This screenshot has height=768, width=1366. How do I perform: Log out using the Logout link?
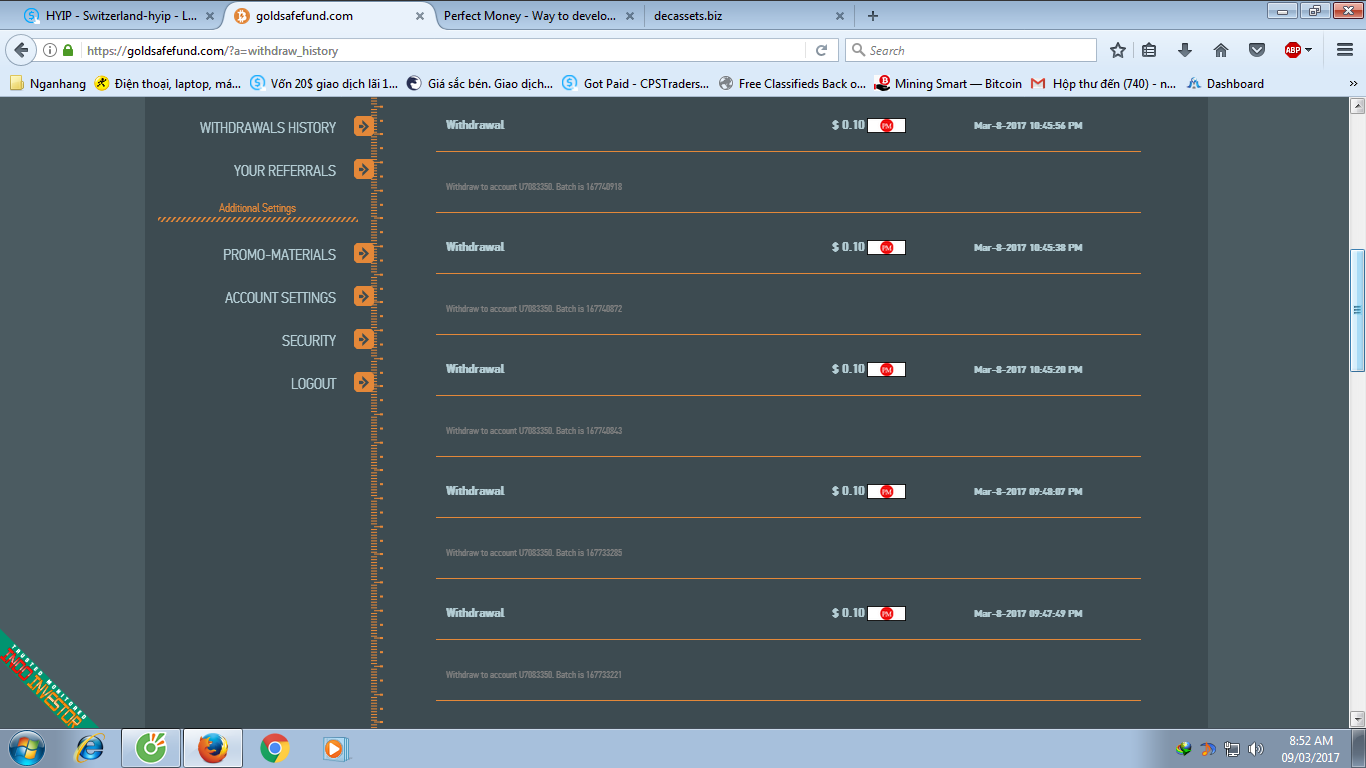tap(314, 384)
